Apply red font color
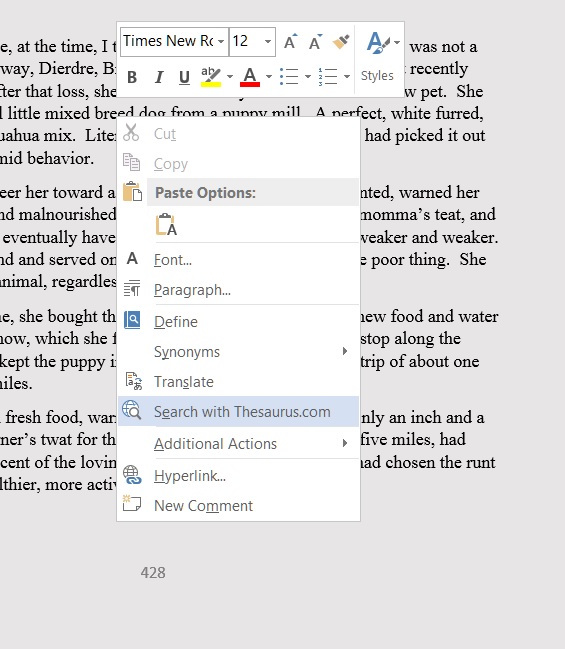 (x=250, y=77)
